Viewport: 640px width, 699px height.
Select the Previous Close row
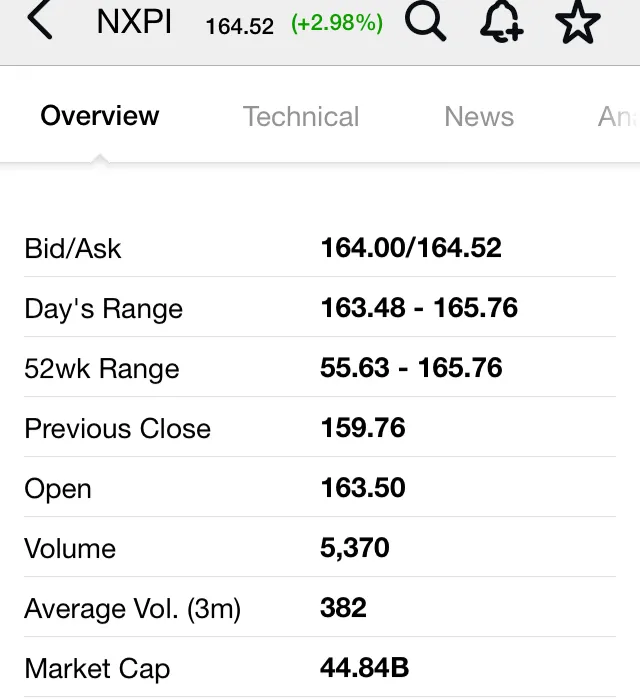click(320, 428)
